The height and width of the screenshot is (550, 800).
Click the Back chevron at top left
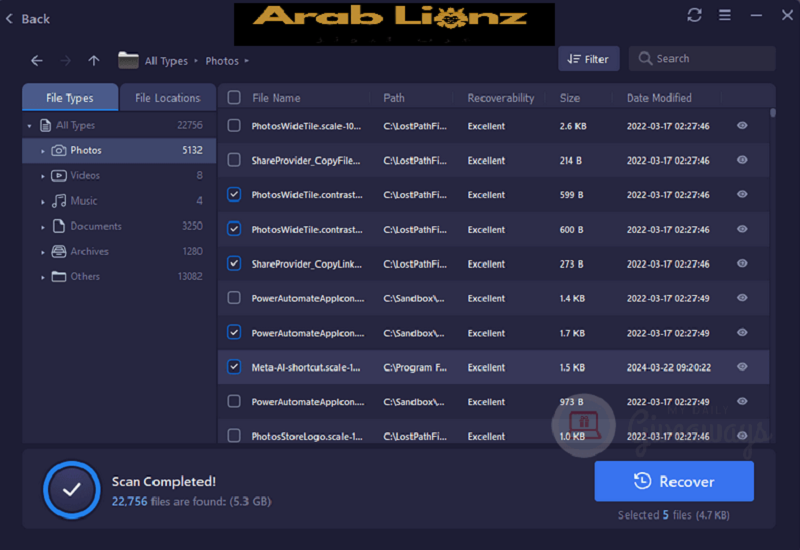tap(9, 19)
